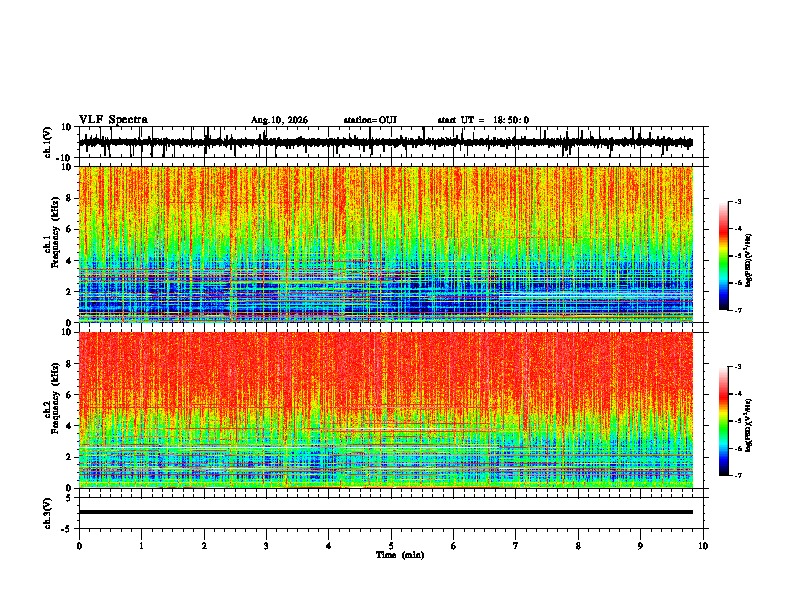792x612 pixels.
Task: Click the time axis tick label "7"
Action: (x=516, y=546)
